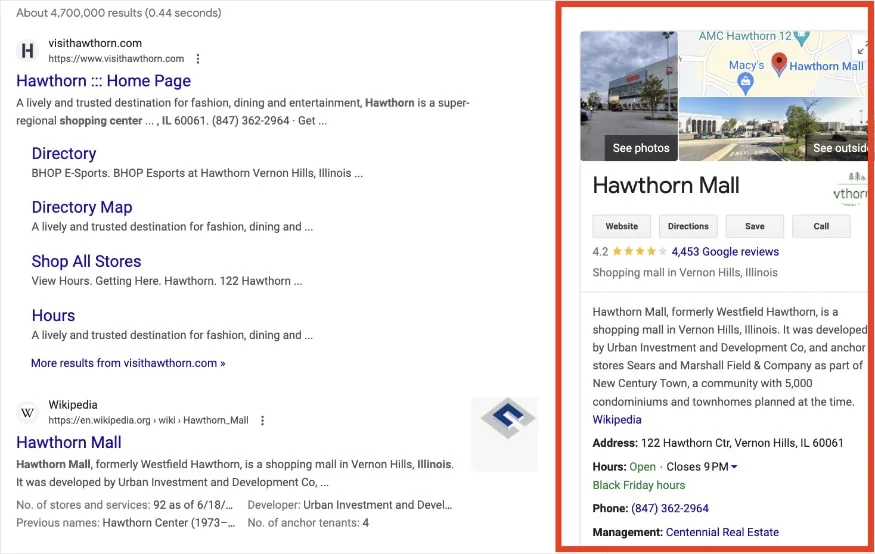Open the Shop All Stores sitelink
This screenshot has height=554, width=875.
(x=86, y=261)
